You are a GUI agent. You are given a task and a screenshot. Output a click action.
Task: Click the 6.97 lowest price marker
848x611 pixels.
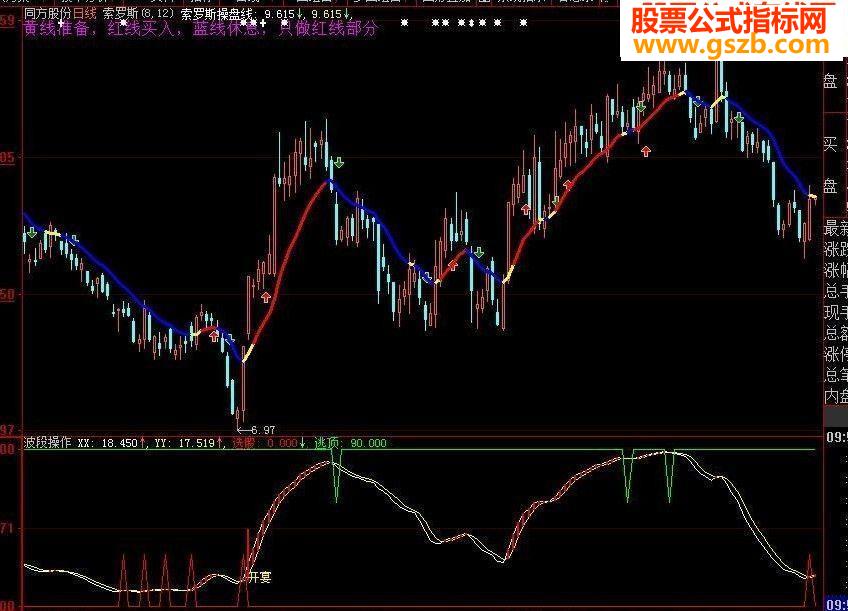pyautogui.click(x=257, y=430)
